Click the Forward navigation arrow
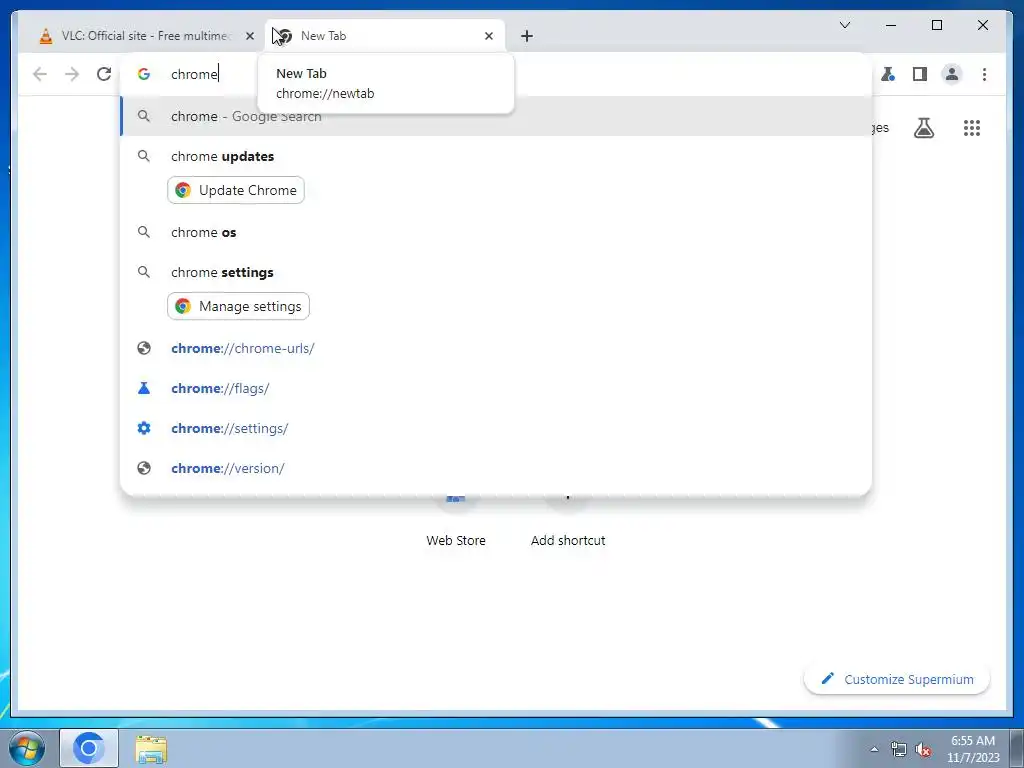Screen dimensions: 1024x768 [72, 74]
